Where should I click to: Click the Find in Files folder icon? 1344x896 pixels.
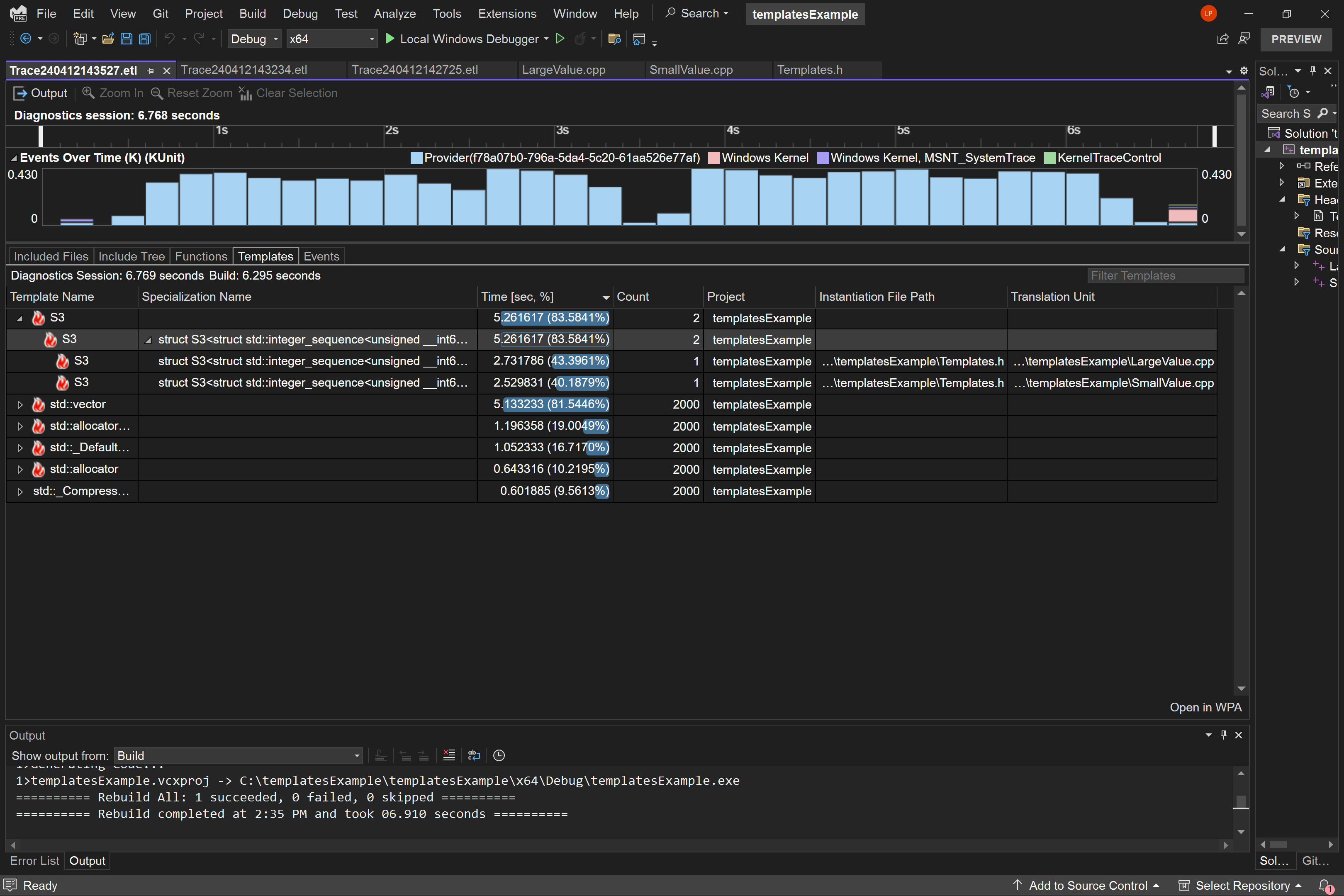(614, 39)
